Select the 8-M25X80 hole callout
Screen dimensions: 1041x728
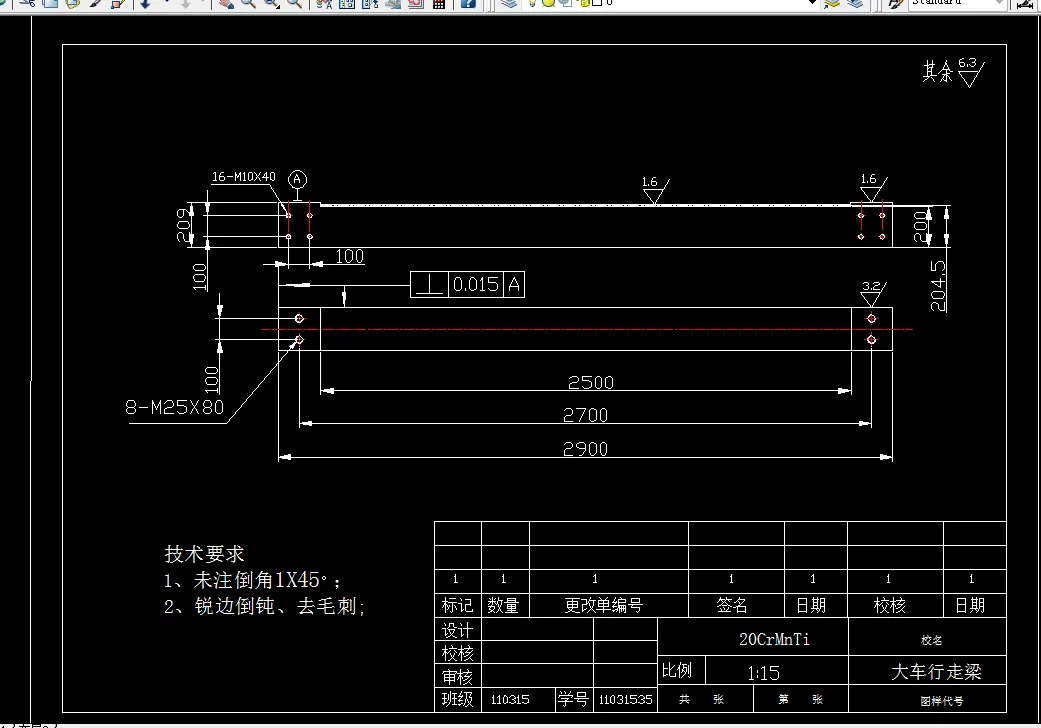[175, 407]
